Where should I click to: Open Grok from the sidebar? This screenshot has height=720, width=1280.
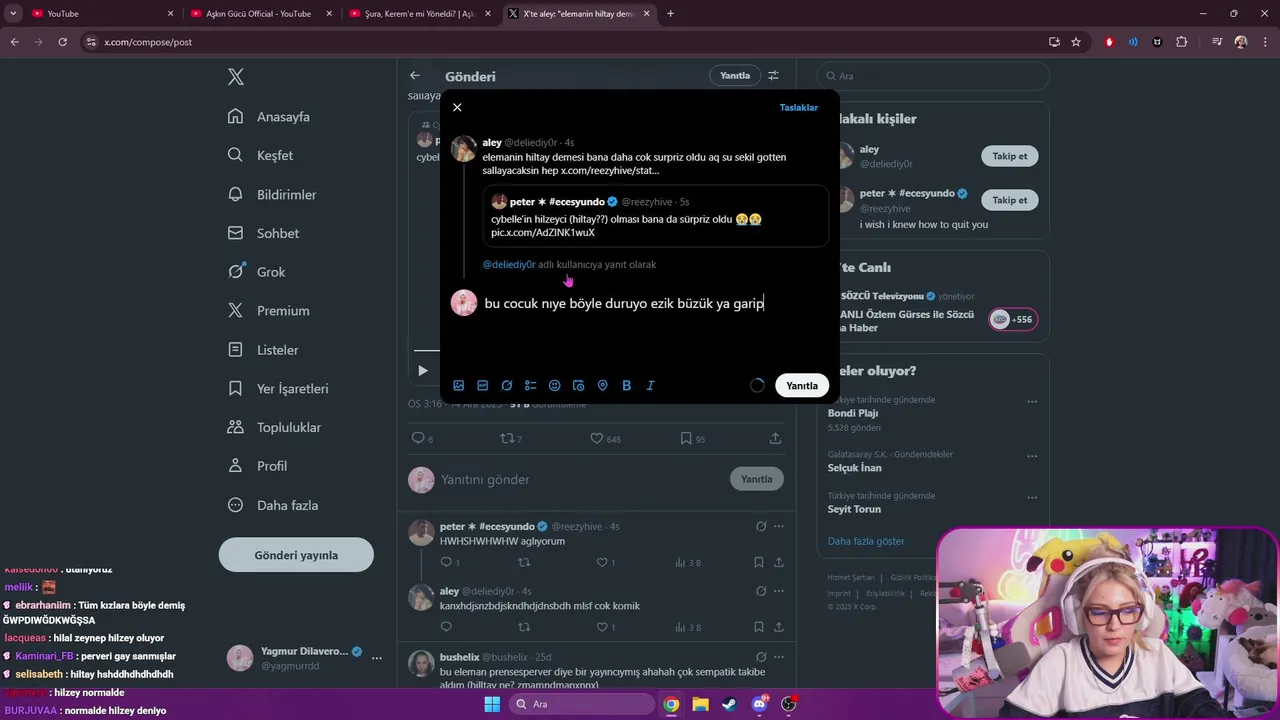click(258, 272)
